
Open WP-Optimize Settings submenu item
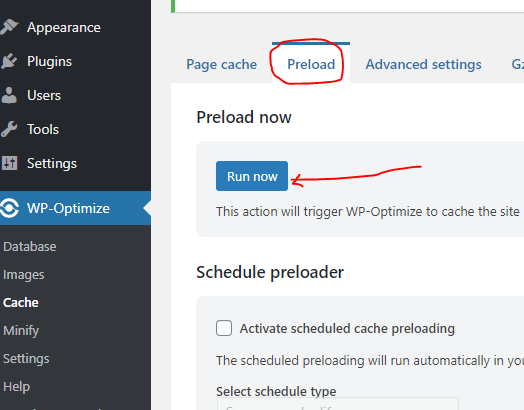26,359
